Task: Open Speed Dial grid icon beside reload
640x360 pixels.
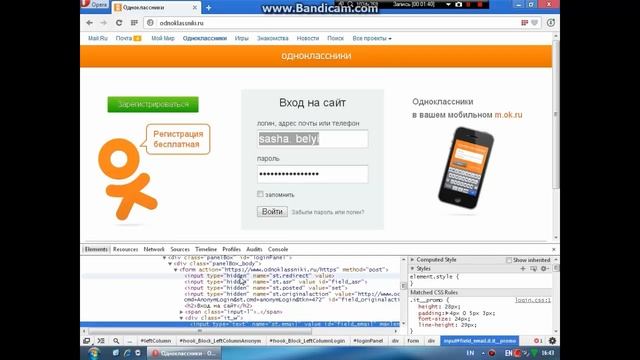Action: (x=134, y=23)
